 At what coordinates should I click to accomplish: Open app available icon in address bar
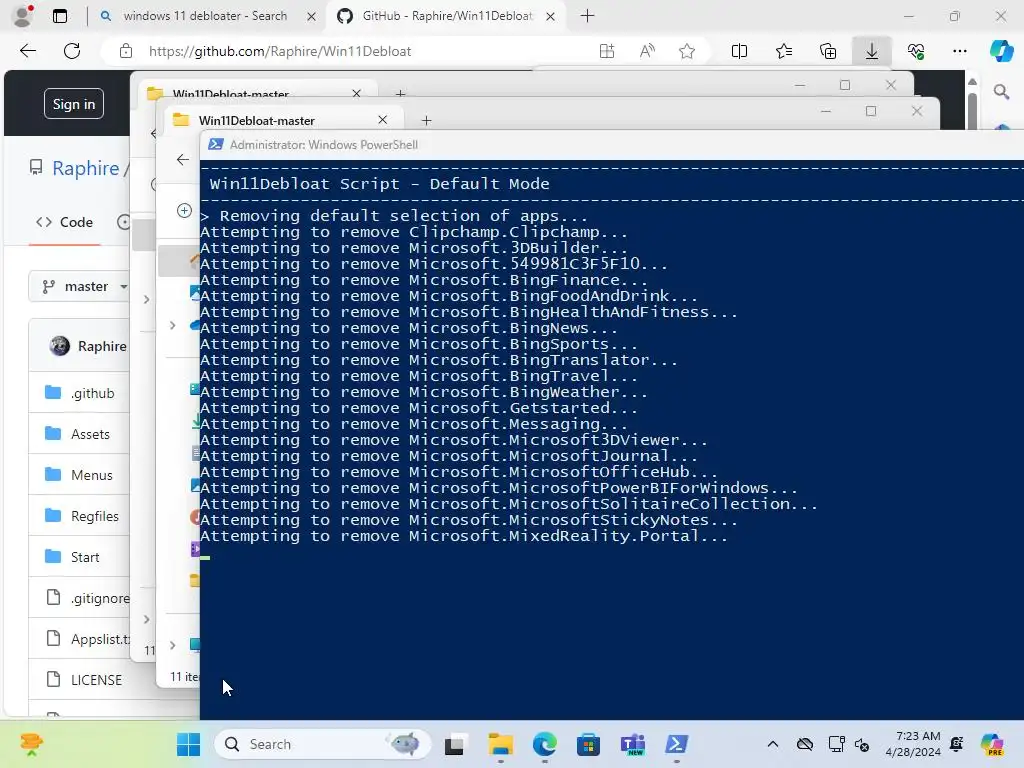pyautogui.click(x=607, y=51)
